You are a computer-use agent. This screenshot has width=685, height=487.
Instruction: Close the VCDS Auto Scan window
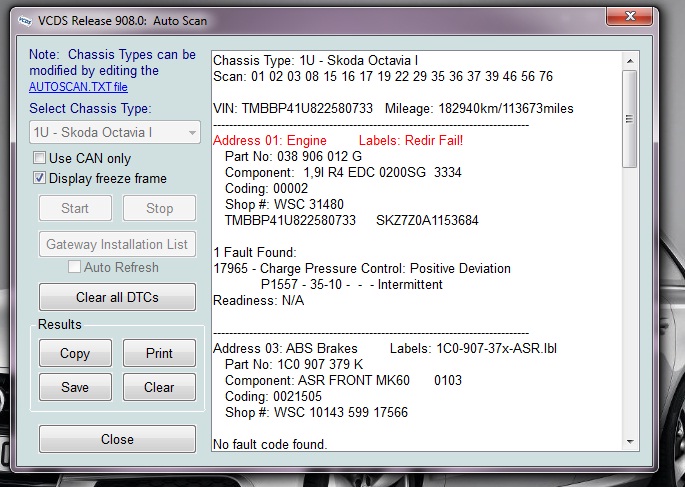pos(630,17)
